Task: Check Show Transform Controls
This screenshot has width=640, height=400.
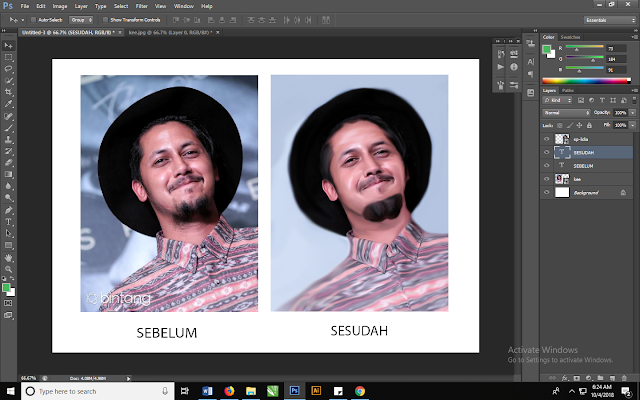Action: point(104,19)
